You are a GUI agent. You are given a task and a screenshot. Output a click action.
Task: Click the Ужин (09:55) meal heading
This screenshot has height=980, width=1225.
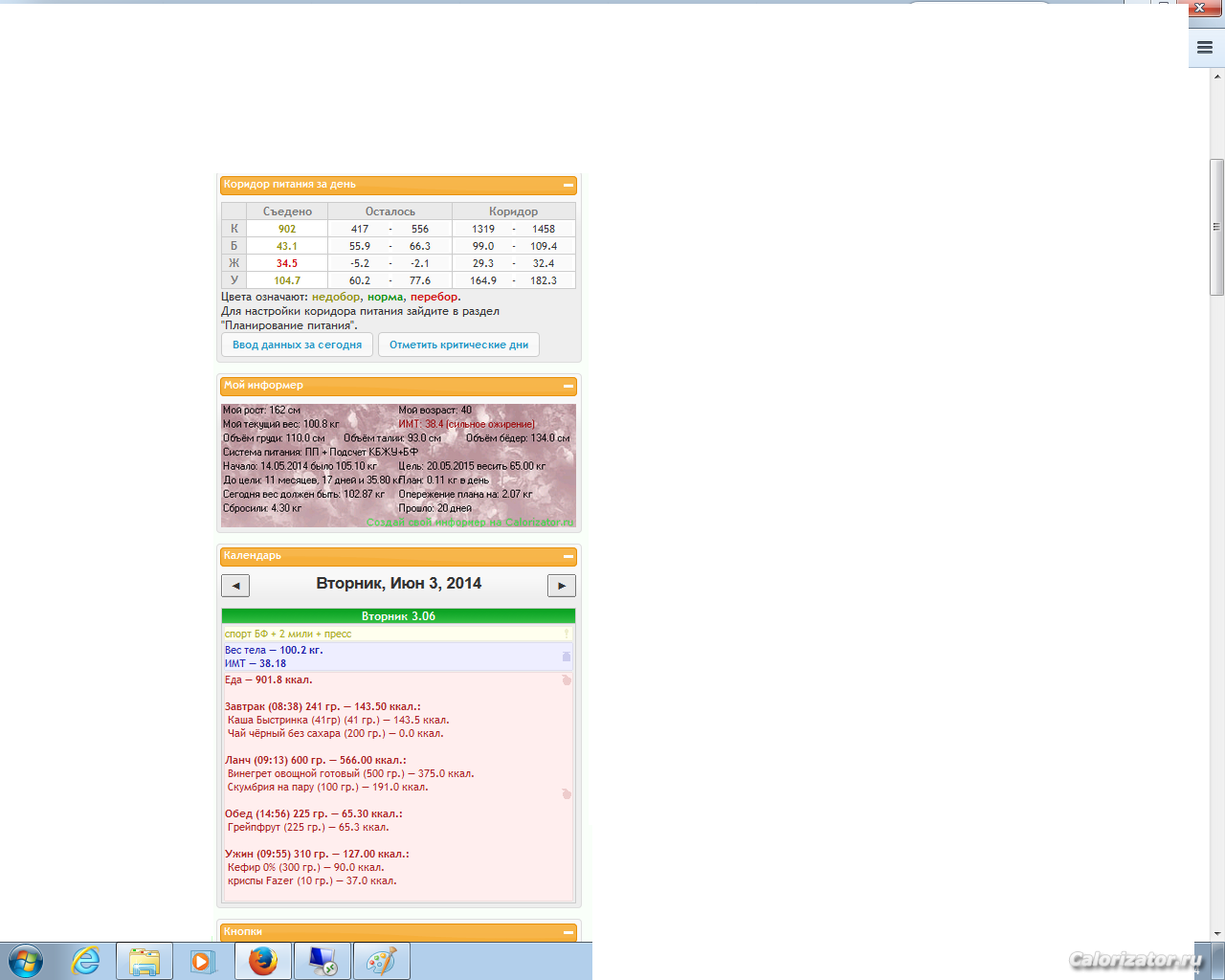pos(317,854)
